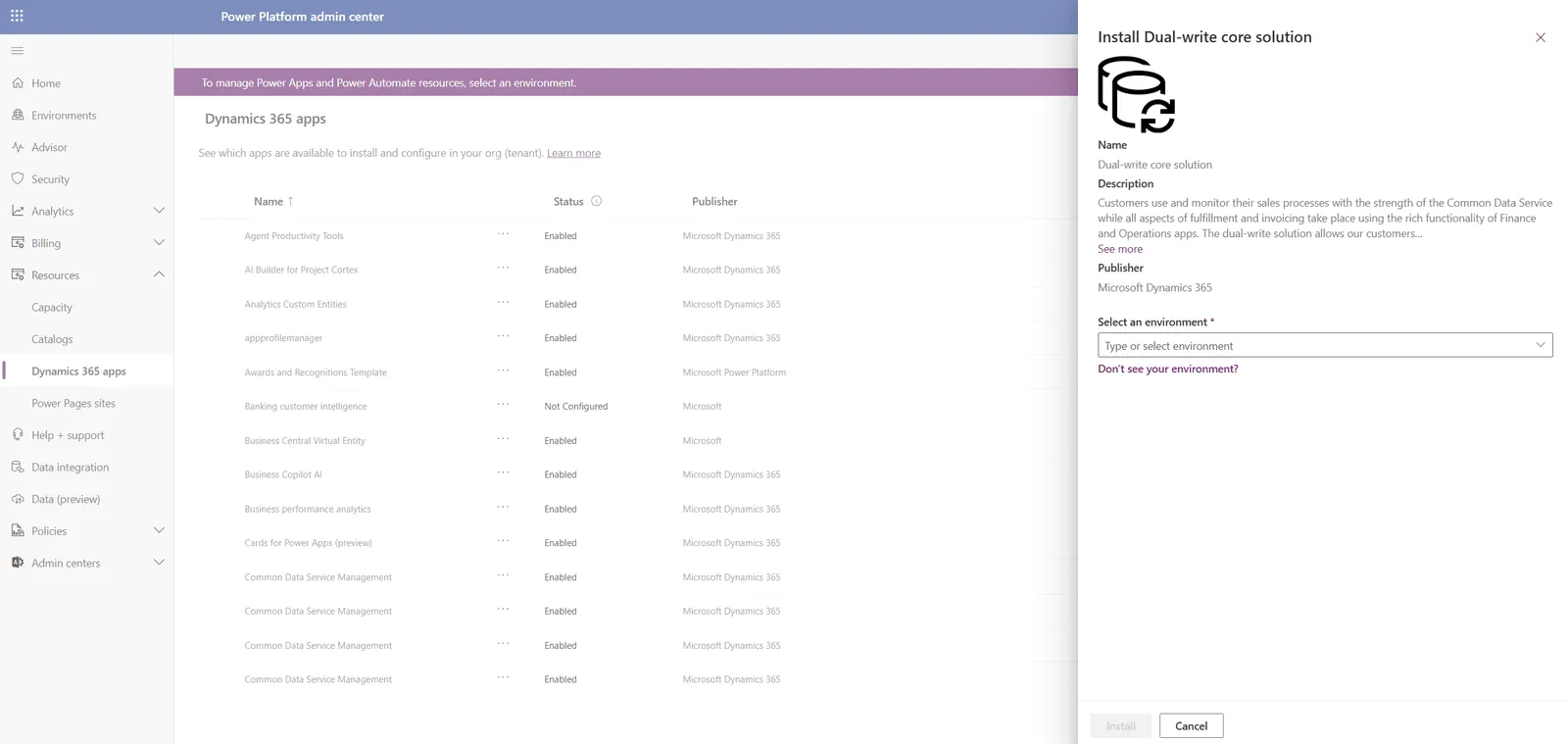Click the Advisor pulse icon

[x=18, y=147]
